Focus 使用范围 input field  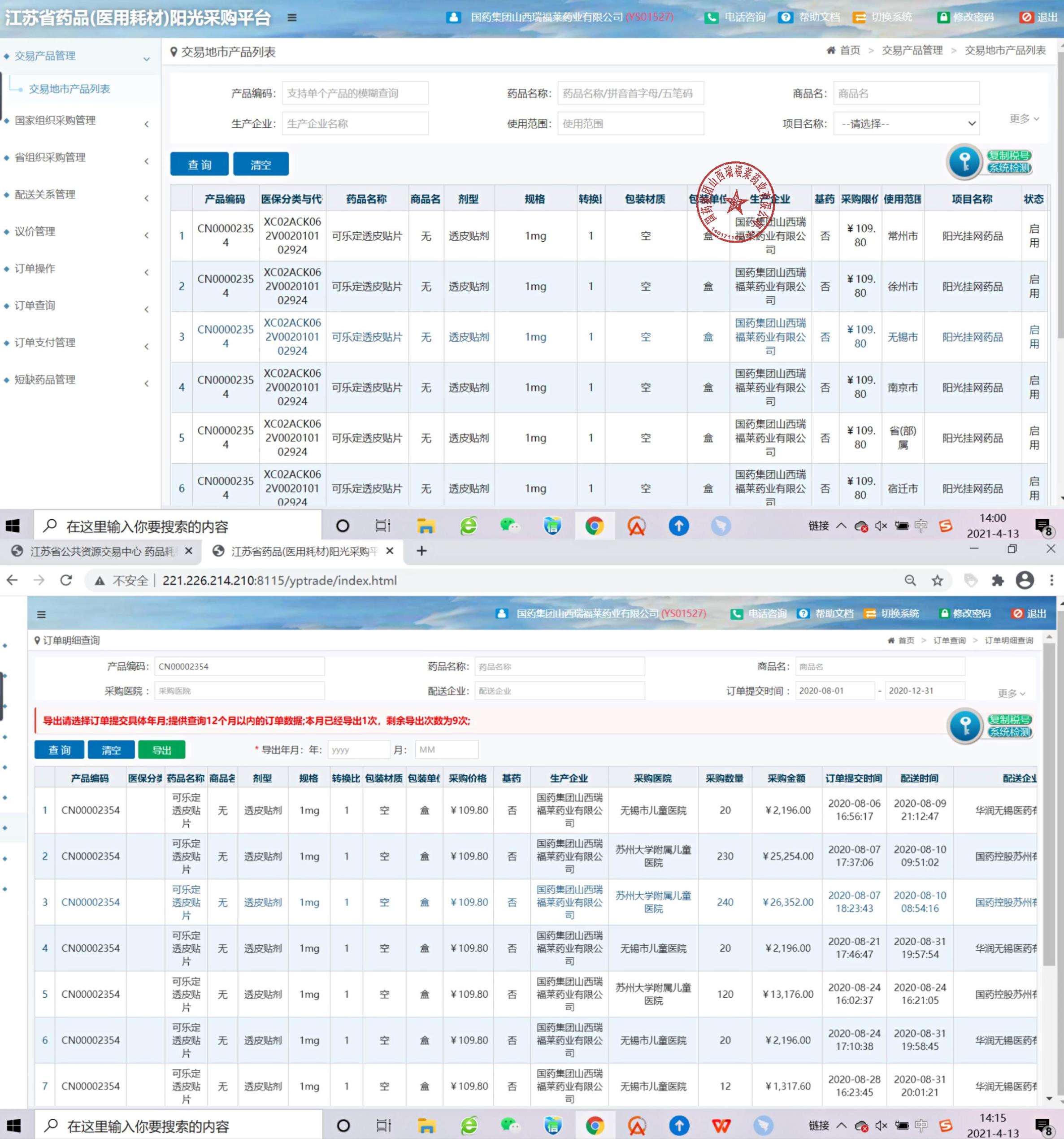(631, 124)
